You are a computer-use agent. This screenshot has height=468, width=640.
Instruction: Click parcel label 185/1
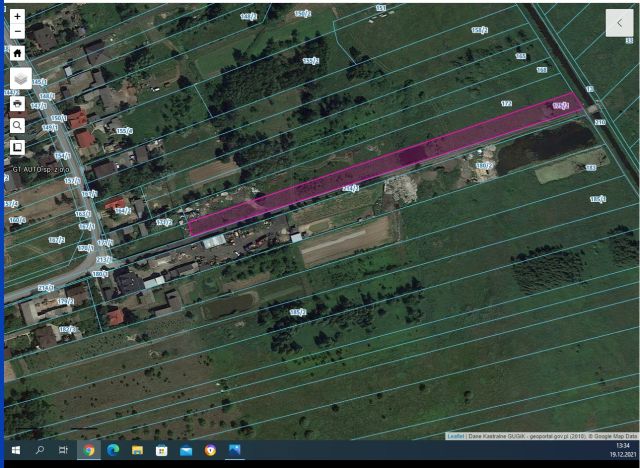(x=598, y=199)
